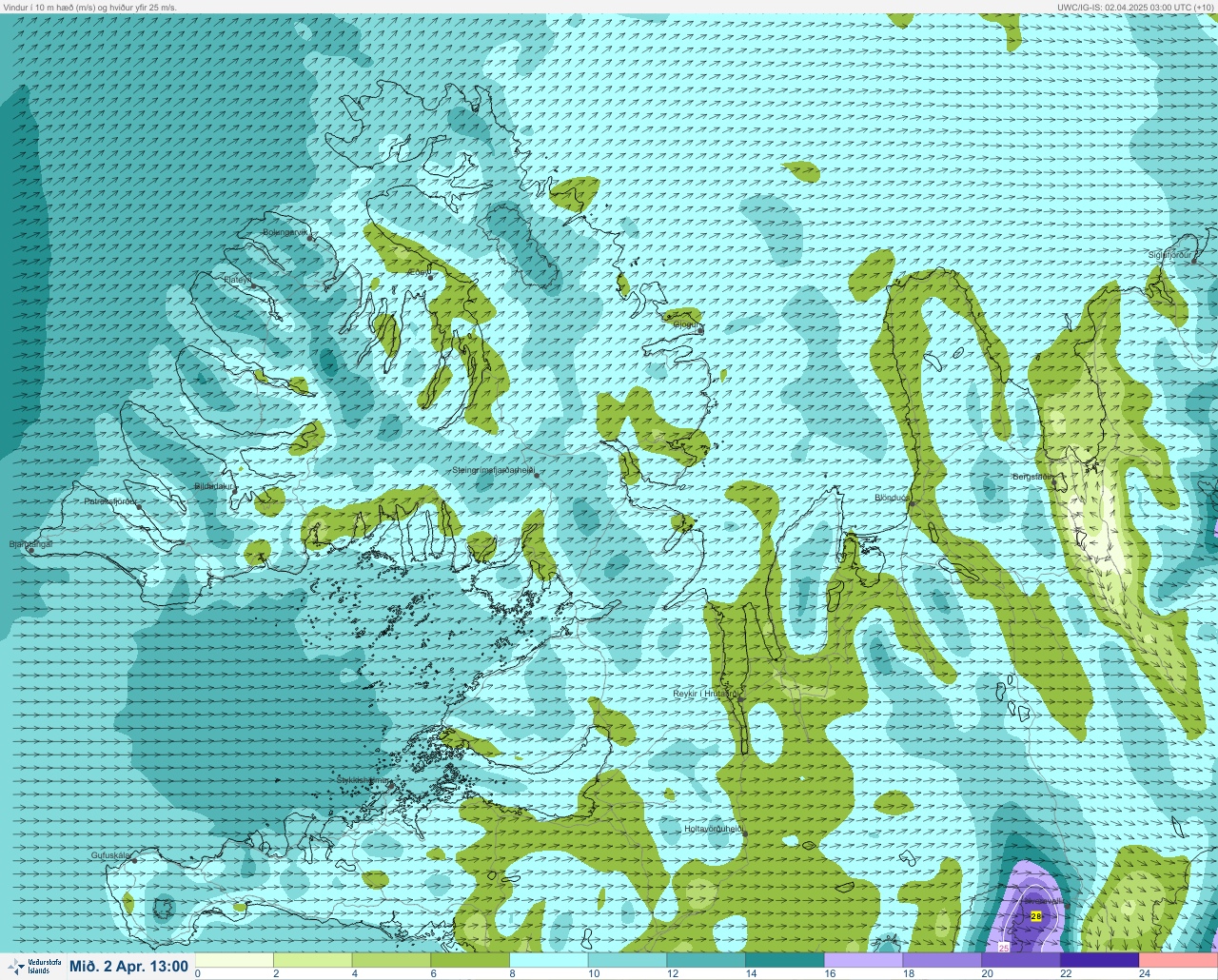Click the dark teal 14–16 m/s legend swatch
This screenshot has height=980, width=1218.
coord(784,960)
